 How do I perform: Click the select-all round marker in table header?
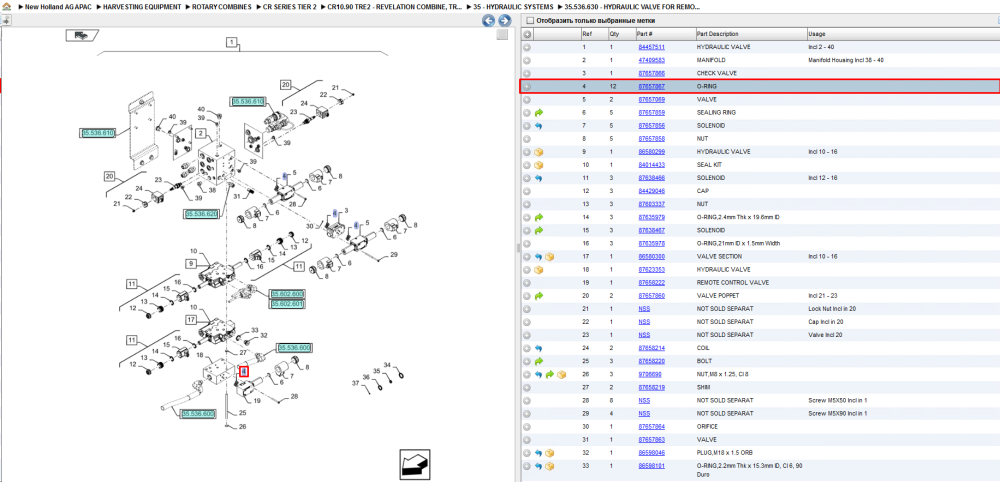pyautogui.click(x=527, y=34)
